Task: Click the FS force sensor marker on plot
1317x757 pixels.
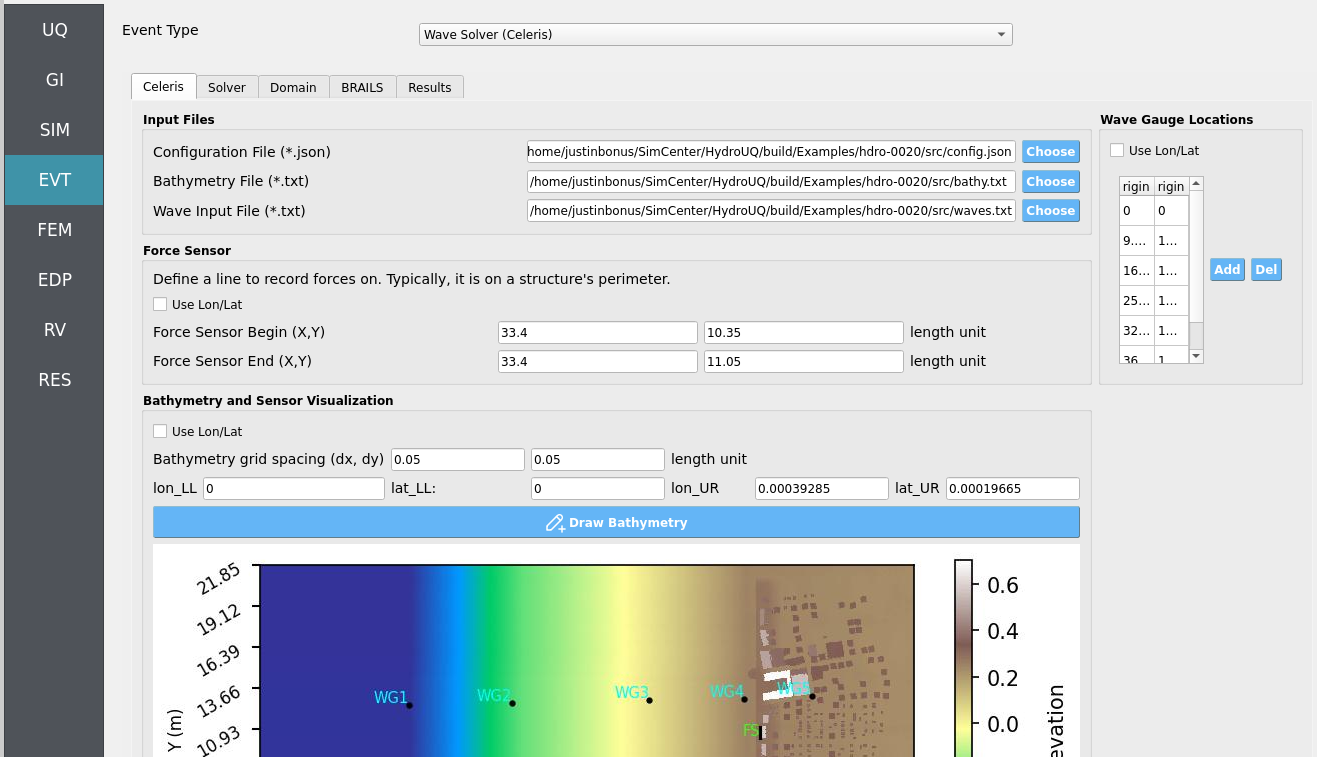Action: click(762, 732)
